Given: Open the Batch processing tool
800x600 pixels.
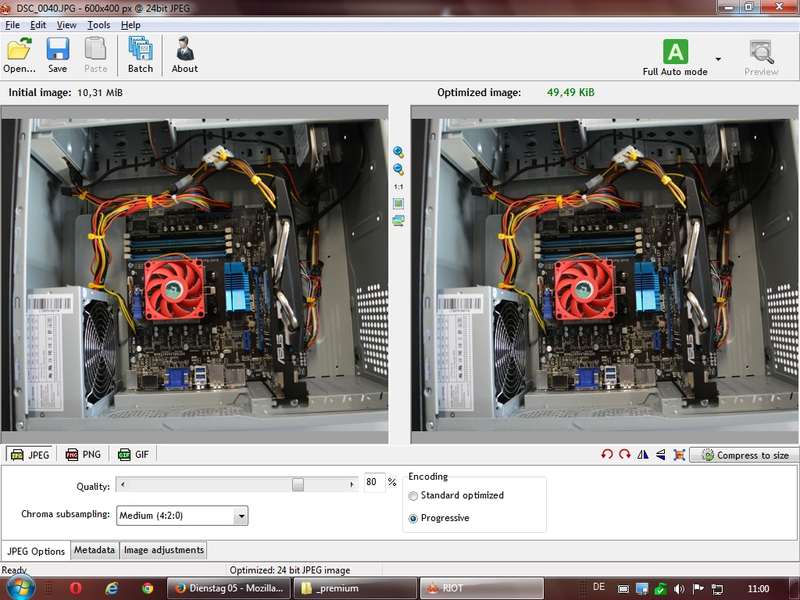Looking at the screenshot, I should click(140, 49).
